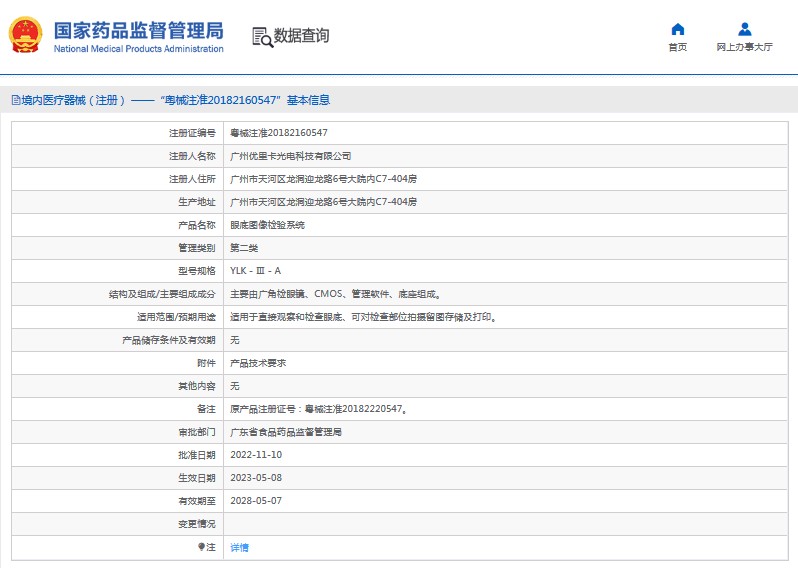Click the 产品储存条件及有效期 row label
The width and height of the screenshot is (798, 568).
click(169, 340)
